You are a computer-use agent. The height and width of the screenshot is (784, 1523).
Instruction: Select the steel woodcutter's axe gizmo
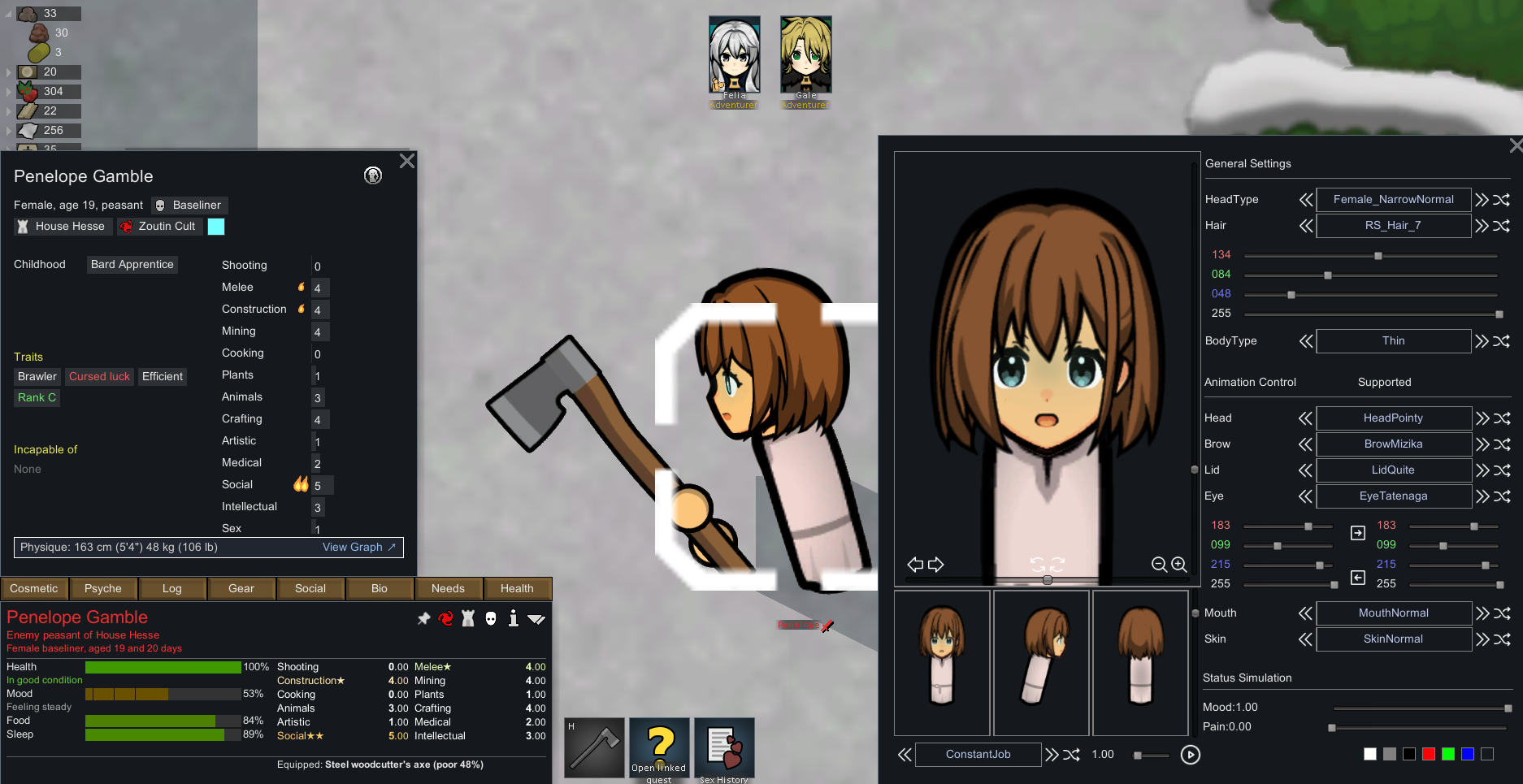(595, 747)
